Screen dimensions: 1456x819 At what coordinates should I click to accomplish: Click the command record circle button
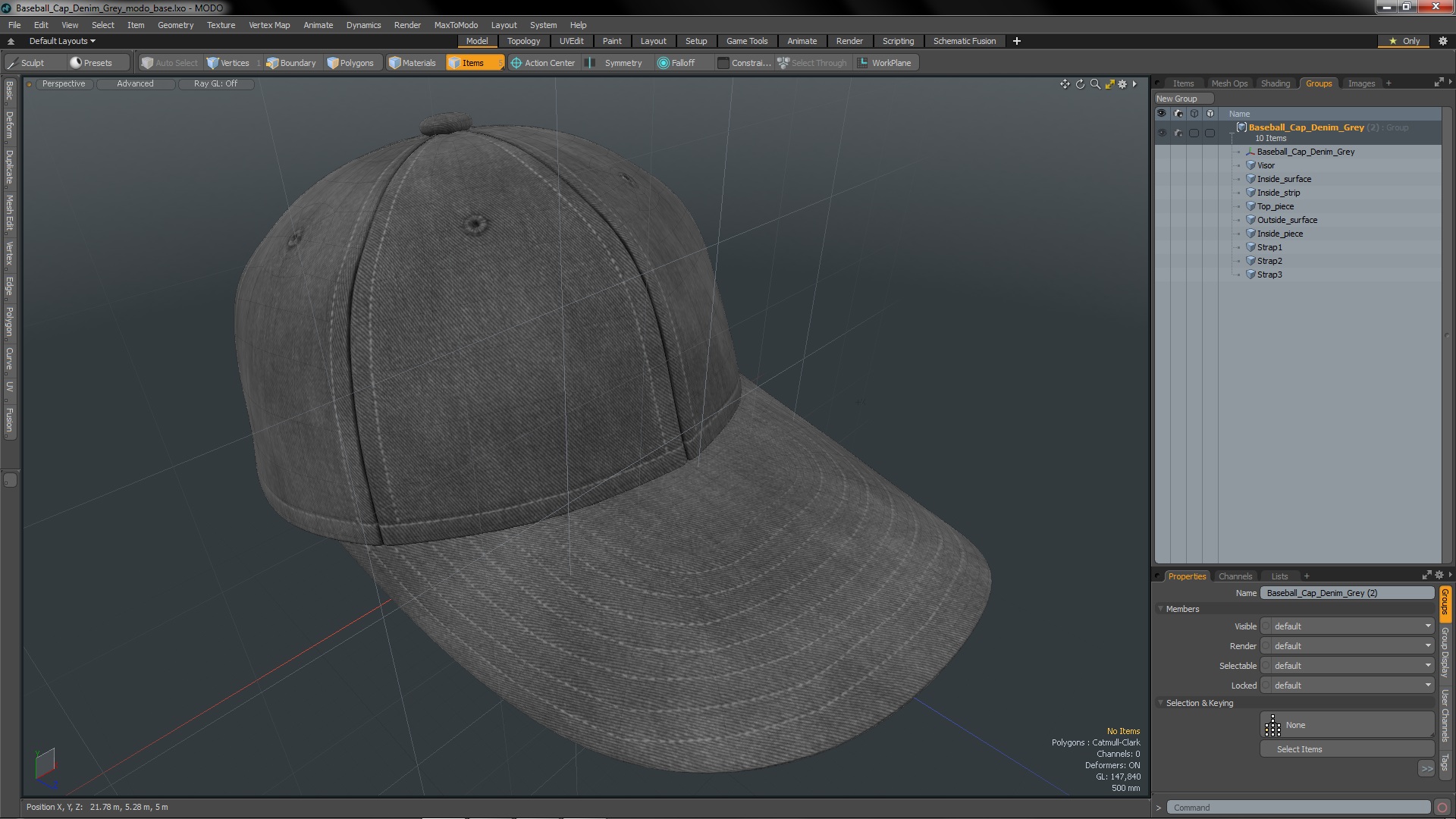point(1442,808)
